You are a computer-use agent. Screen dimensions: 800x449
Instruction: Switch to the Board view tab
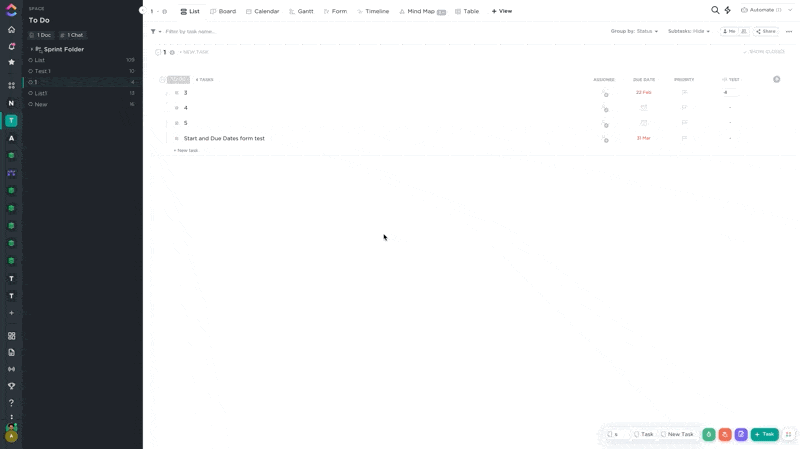pyautogui.click(x=223, y=11)
